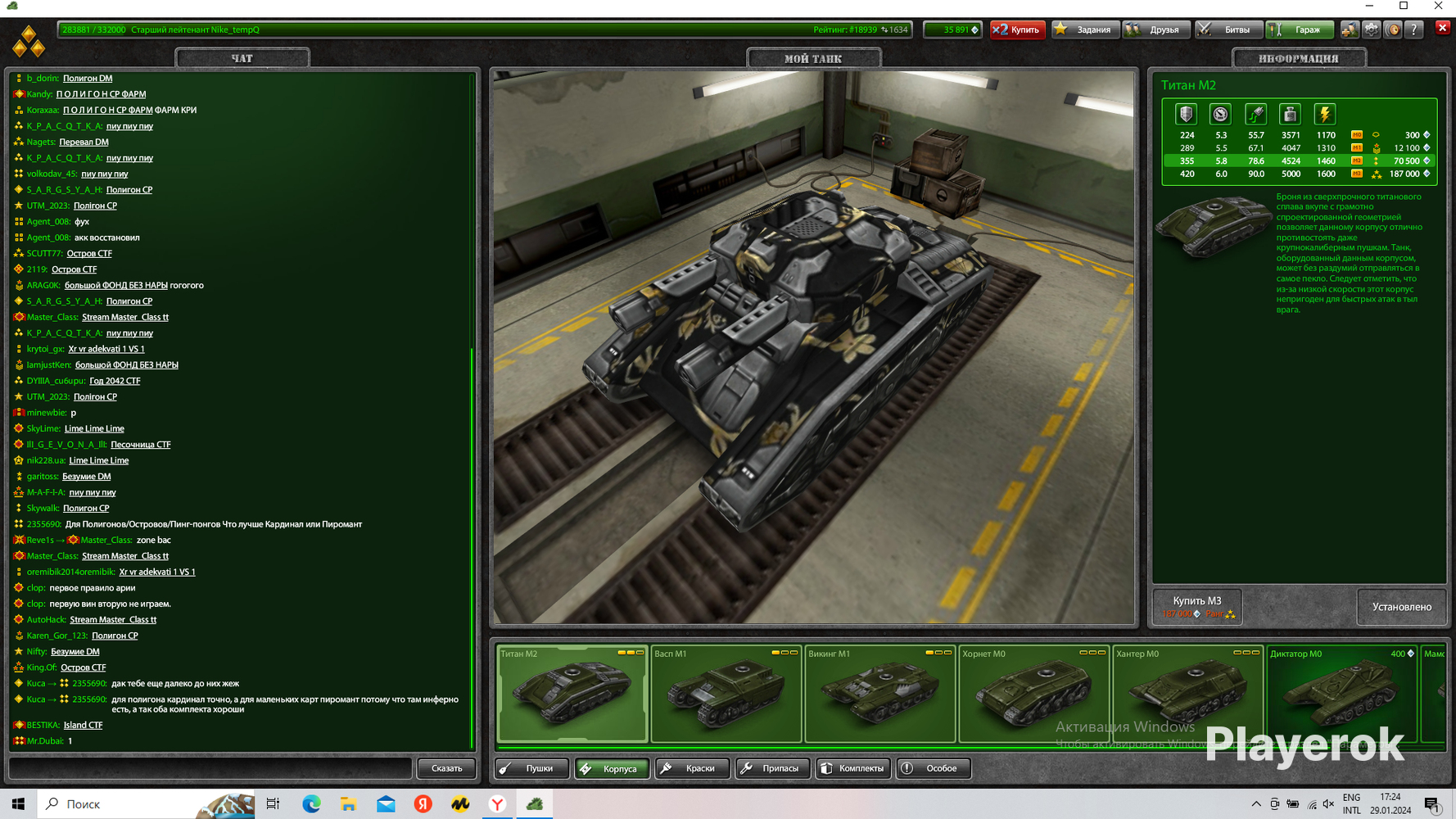Switch to the Комплекты category

pyautogui.click(x=852, y=768)
